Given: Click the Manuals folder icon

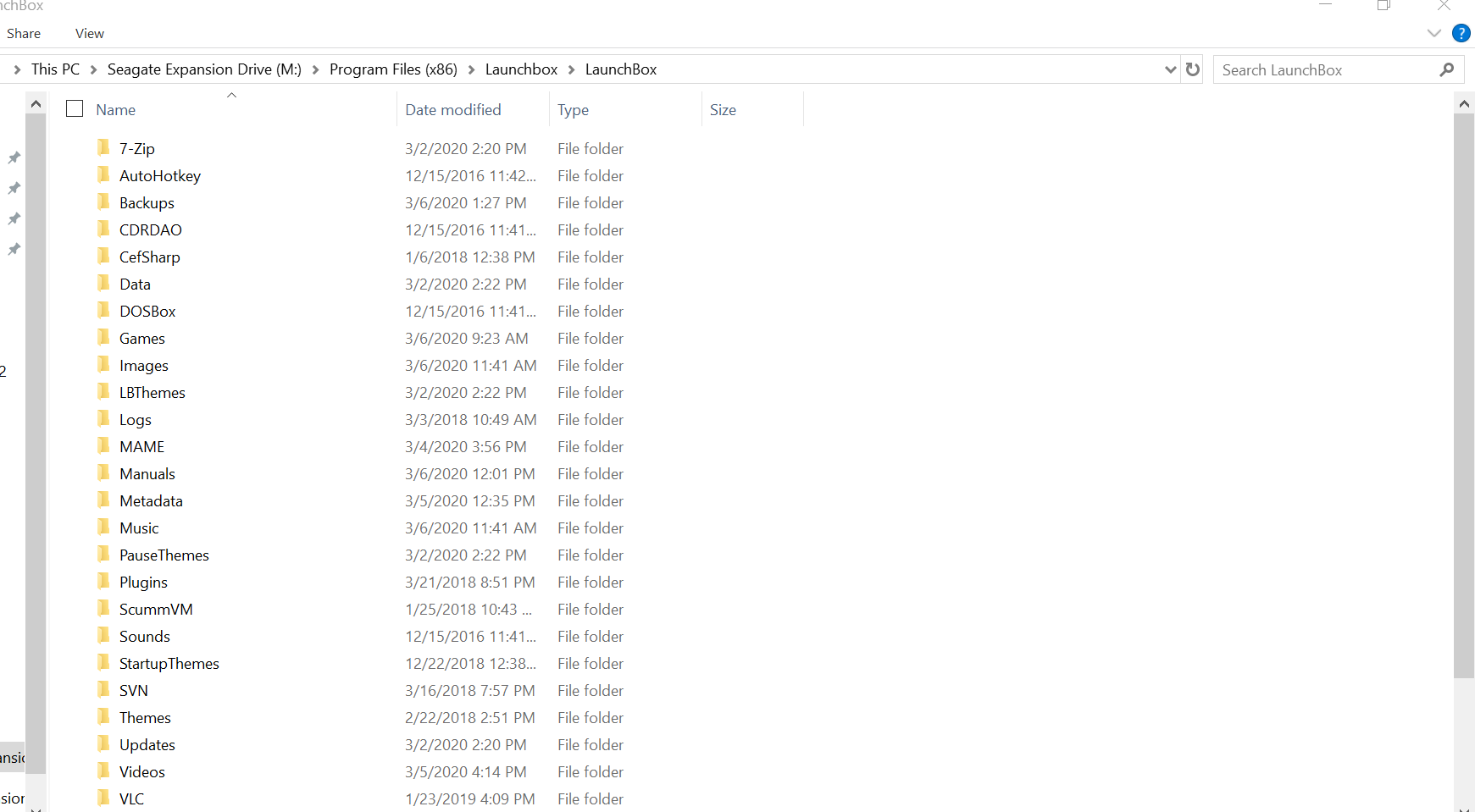Looking at the screenshot, I should point(103,473).
